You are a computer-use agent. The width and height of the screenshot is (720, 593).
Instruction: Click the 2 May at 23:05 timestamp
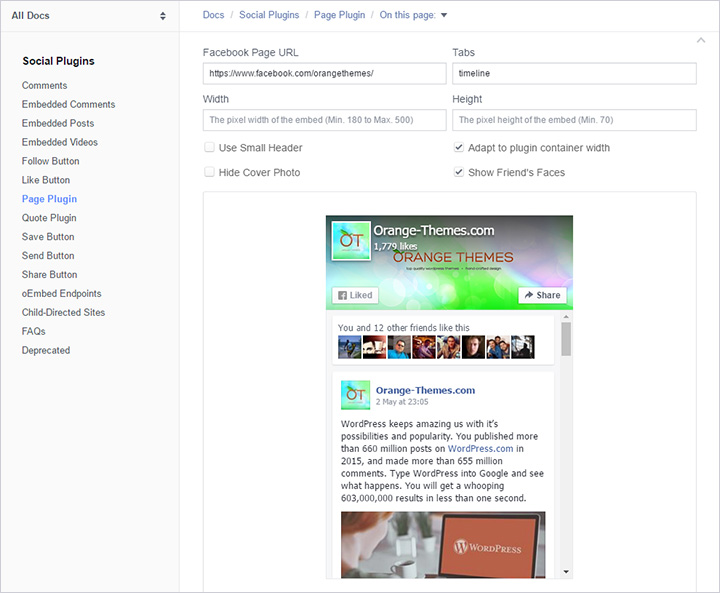[x=402, y=401]
